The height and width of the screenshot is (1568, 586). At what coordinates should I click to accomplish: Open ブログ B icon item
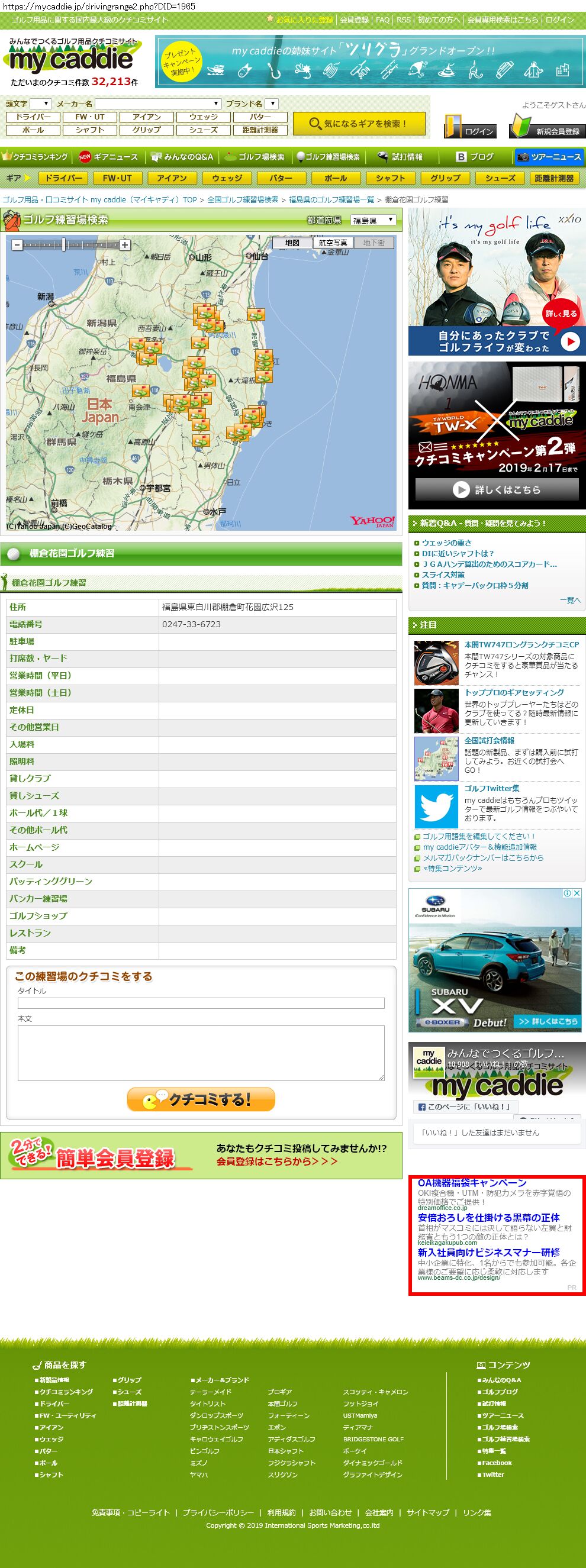[x=475, y=156]
